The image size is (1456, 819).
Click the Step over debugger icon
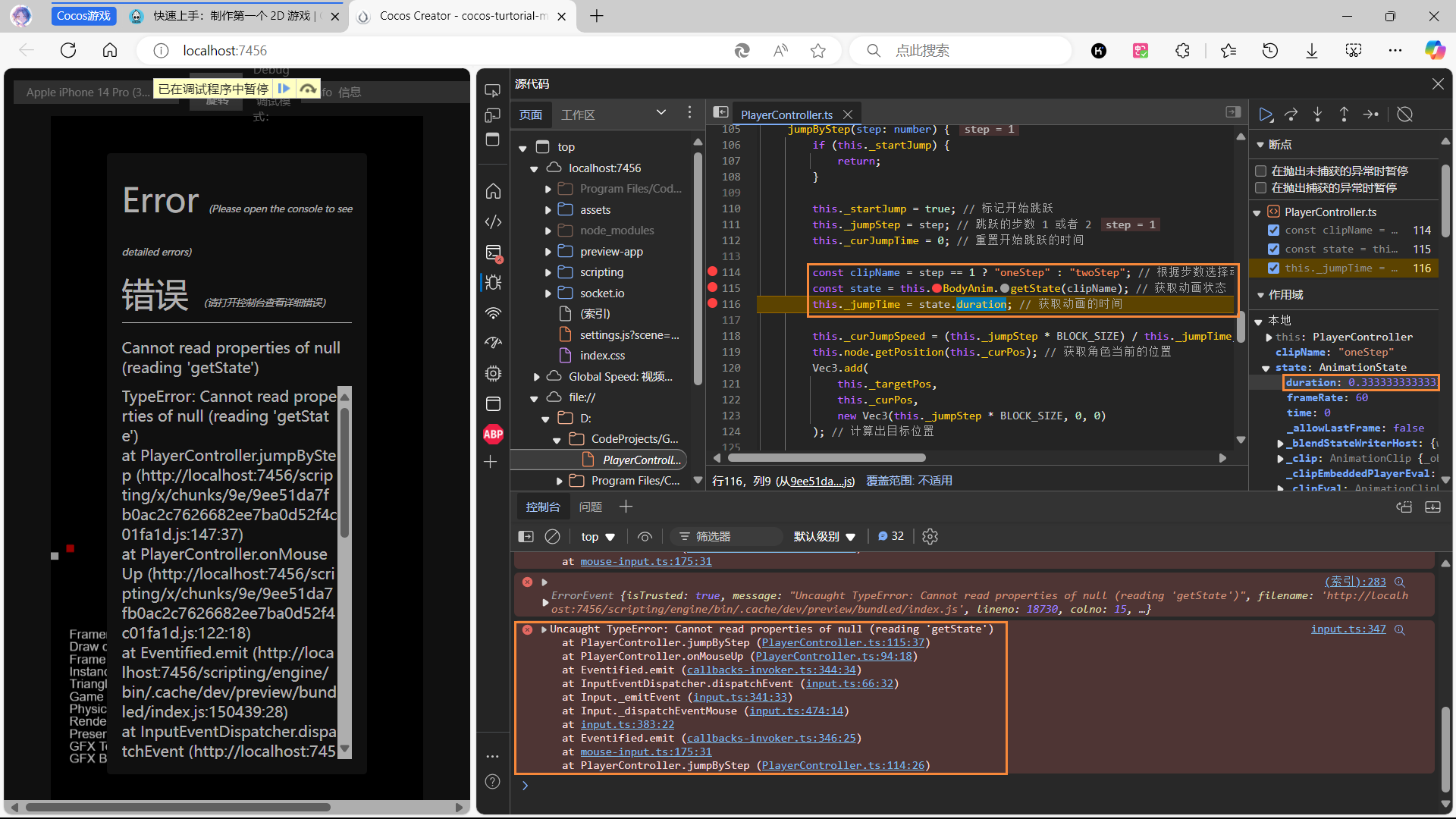pyautogui.click(x=1291, y=115)
